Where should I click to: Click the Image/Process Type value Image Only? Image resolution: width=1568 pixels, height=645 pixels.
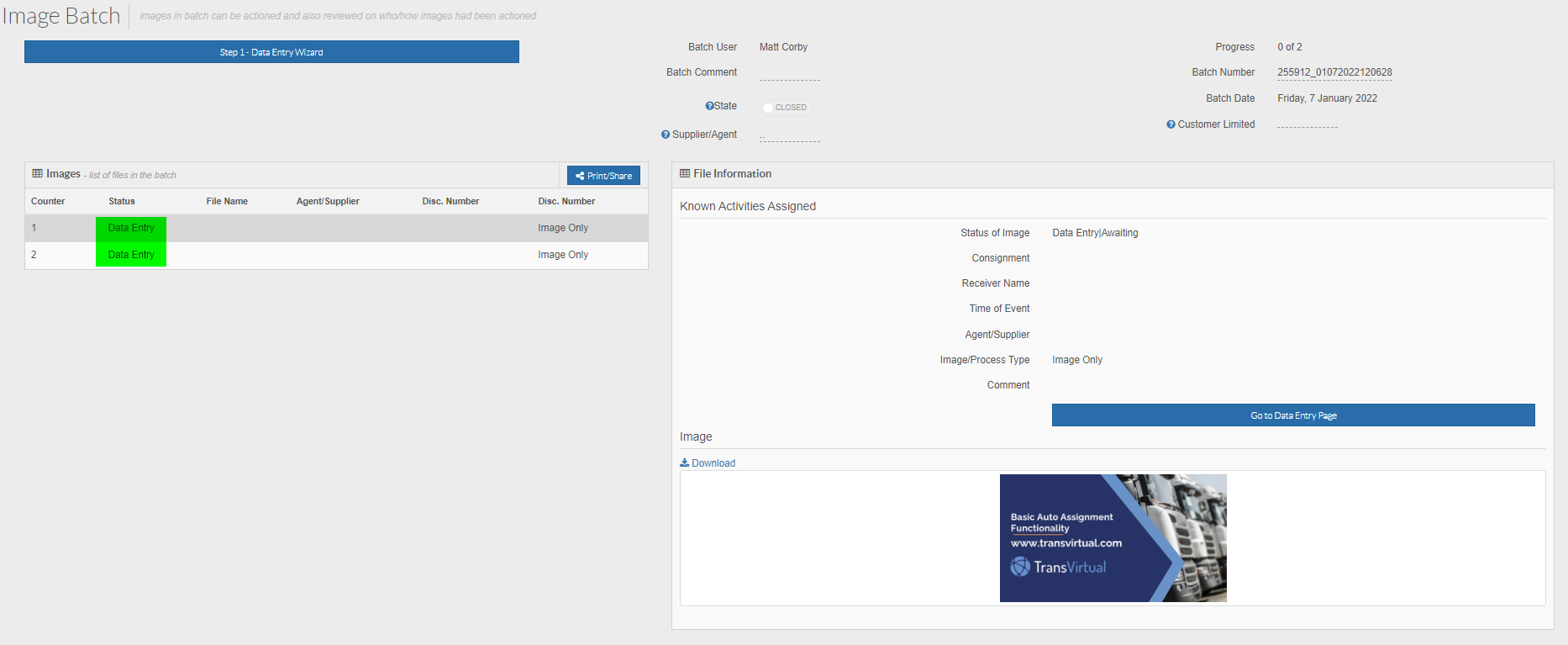[1077, 360]
